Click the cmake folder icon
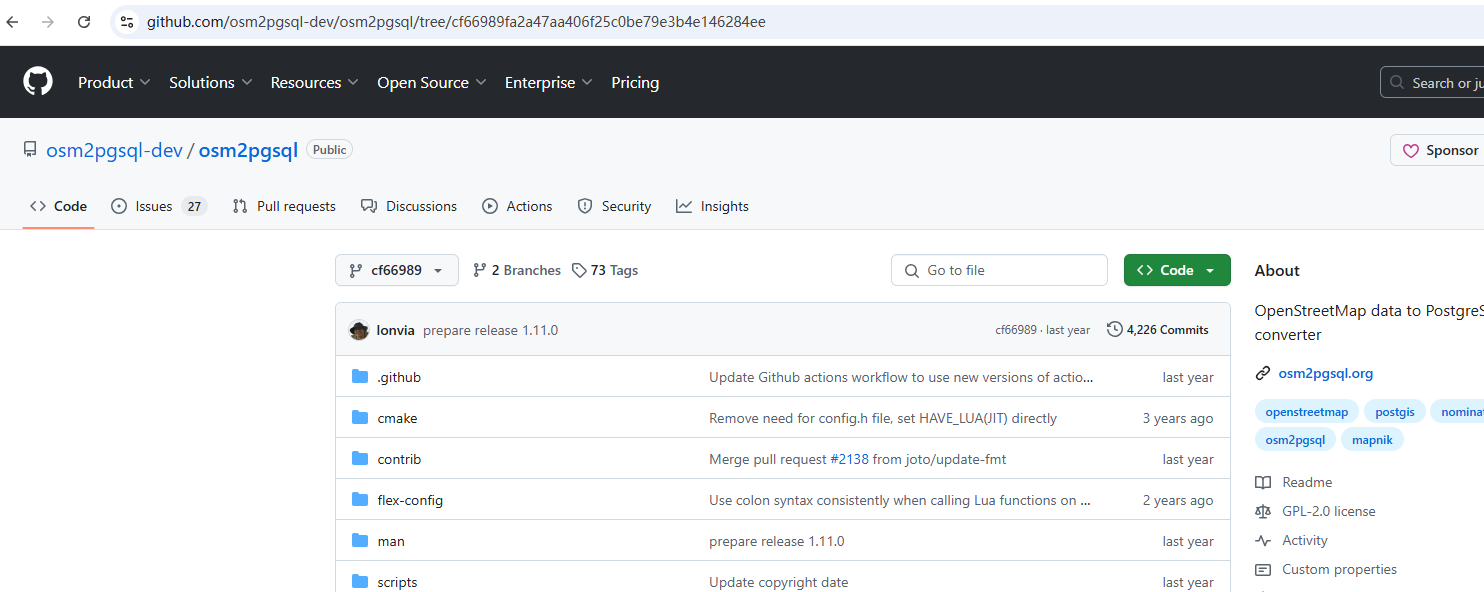The image size is (1484, 592). (360, 418)
